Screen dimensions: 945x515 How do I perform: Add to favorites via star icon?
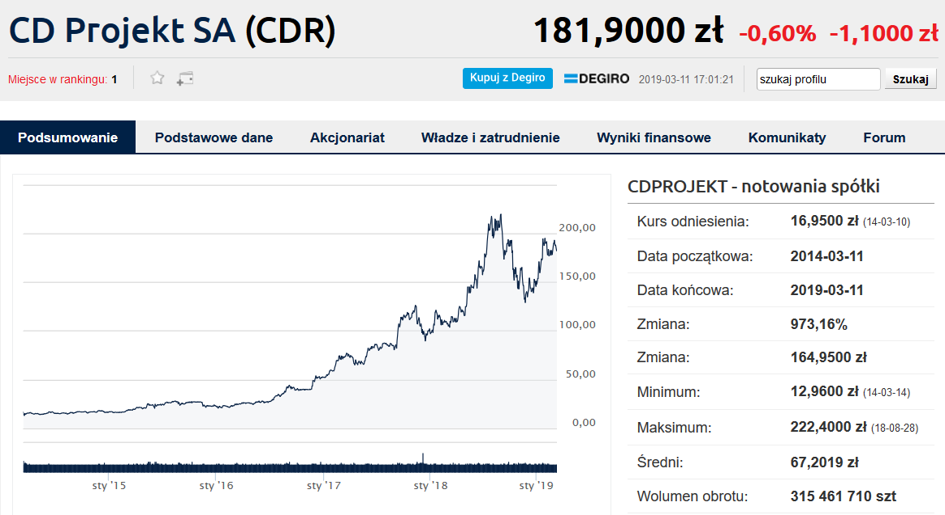(157, 78)
